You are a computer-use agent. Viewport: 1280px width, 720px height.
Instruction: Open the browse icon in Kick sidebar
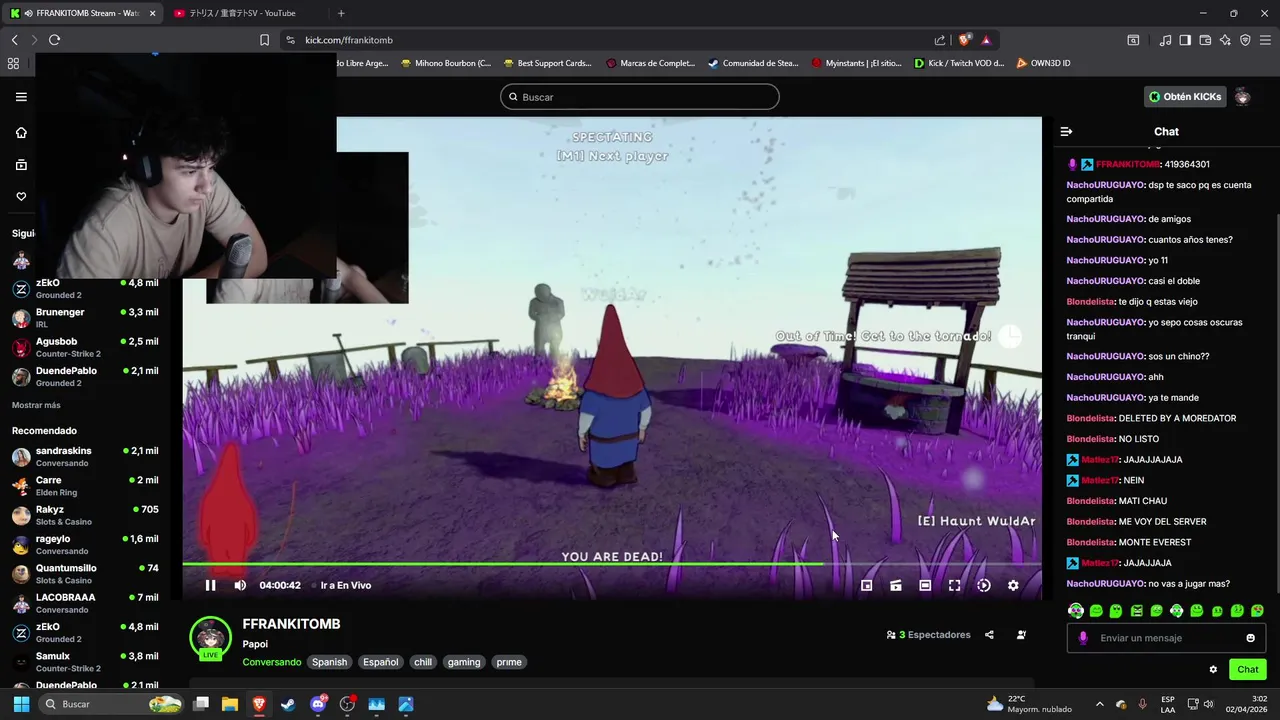tap(21, 164)
